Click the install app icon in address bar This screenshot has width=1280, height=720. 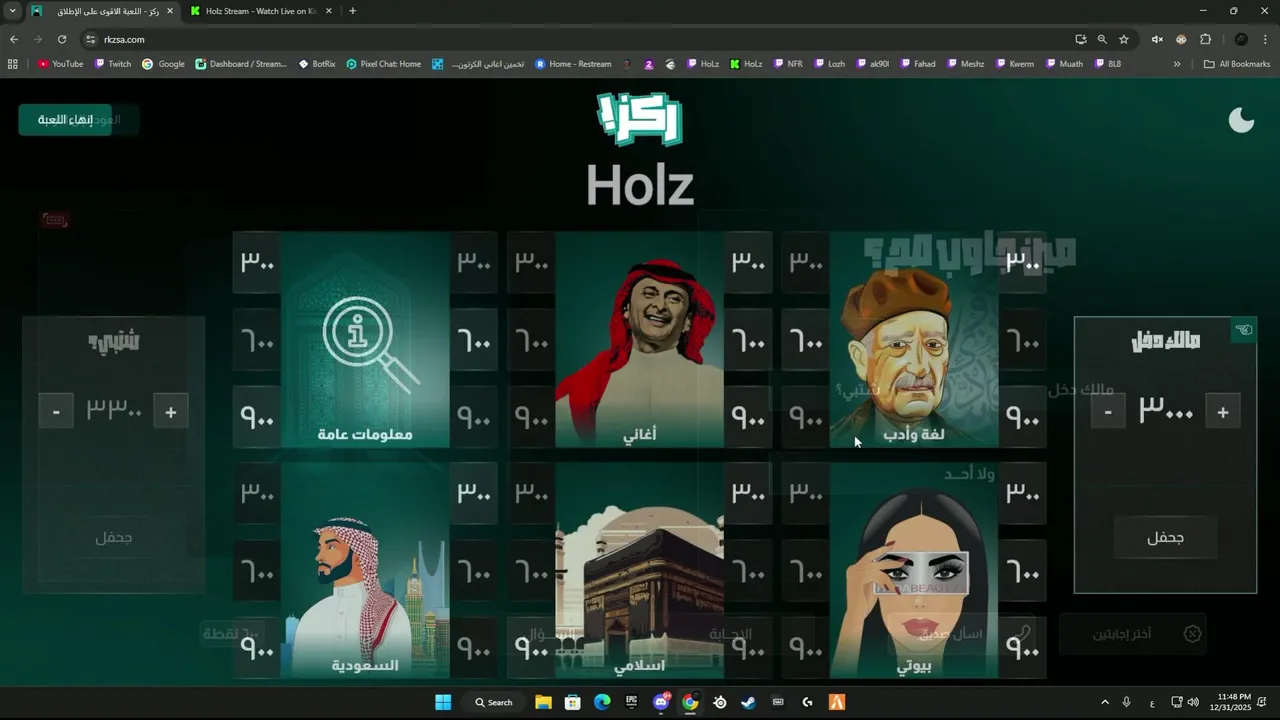[1081, 39]
